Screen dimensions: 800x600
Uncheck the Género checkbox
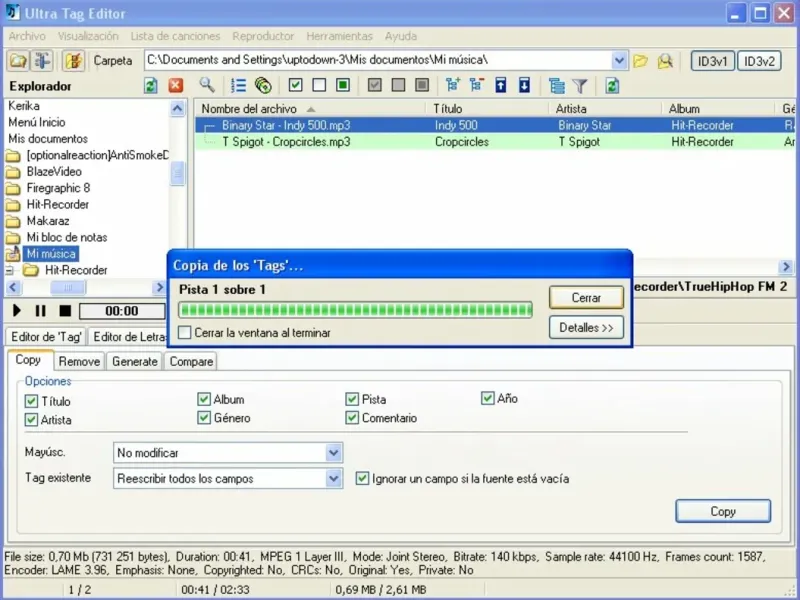point(204,418)
